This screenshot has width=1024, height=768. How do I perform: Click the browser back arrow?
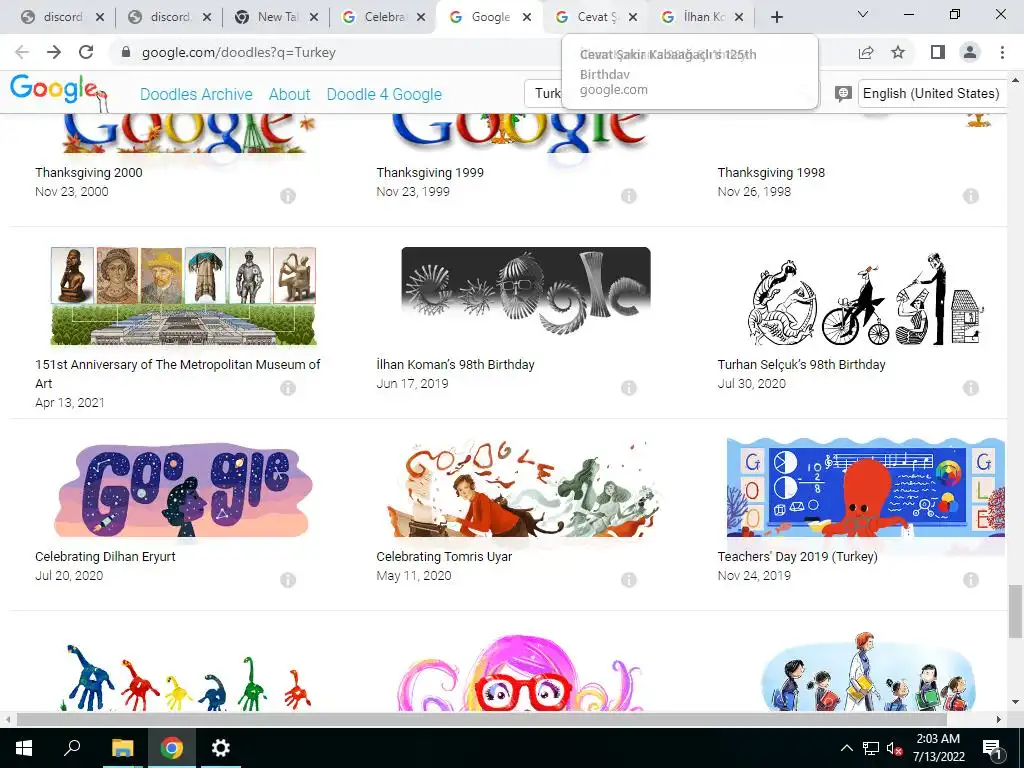coord(22,52)
